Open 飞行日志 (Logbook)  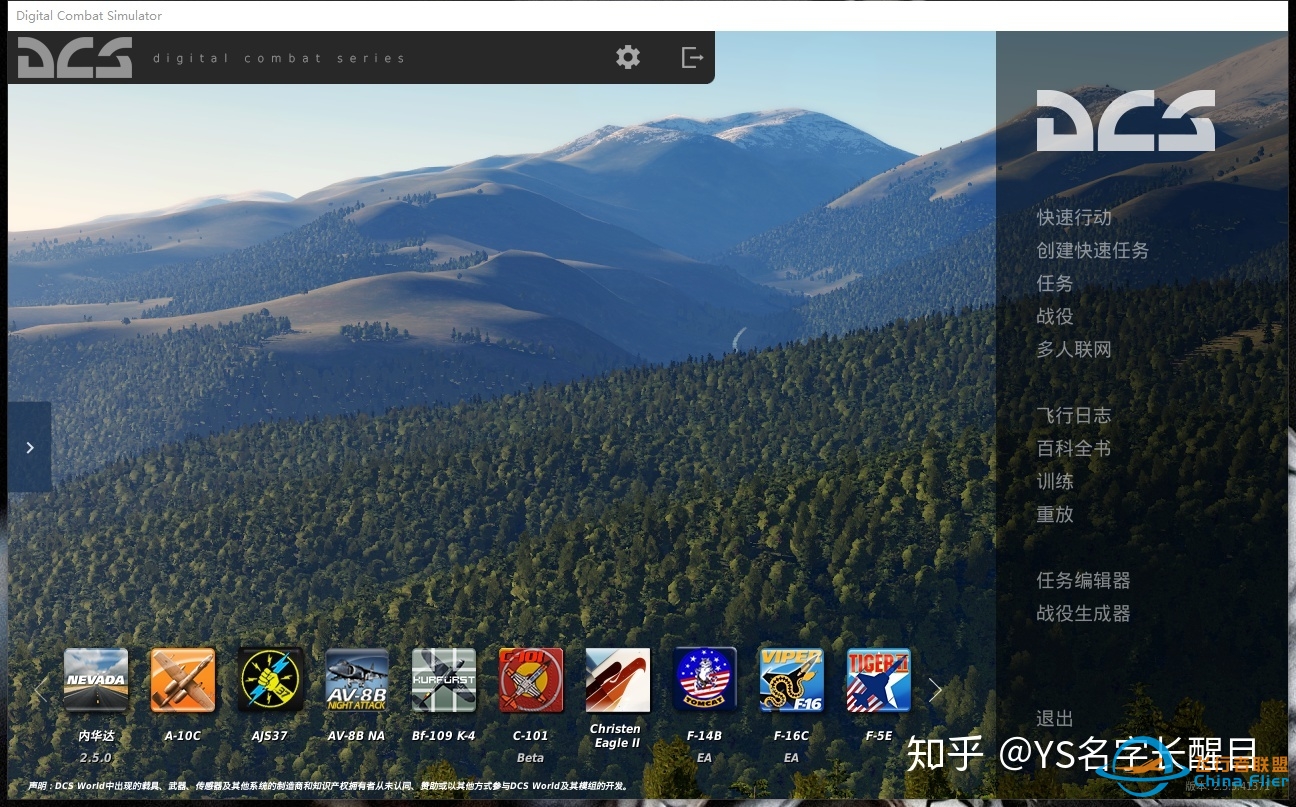(1074, 415)
